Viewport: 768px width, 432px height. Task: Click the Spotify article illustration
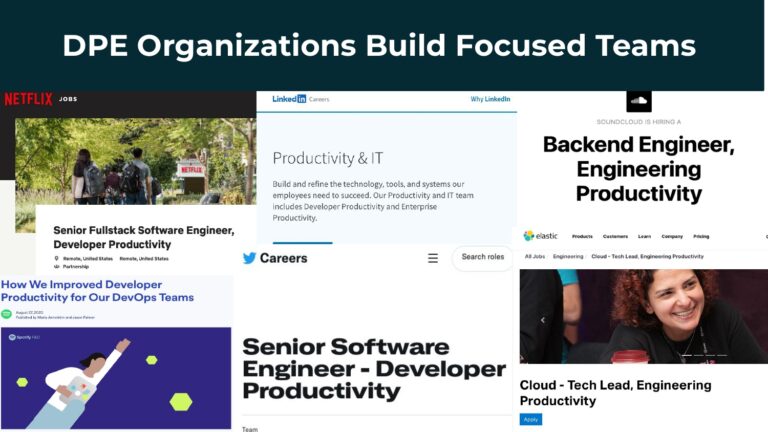pyautogui.click(x=116, y=378)
